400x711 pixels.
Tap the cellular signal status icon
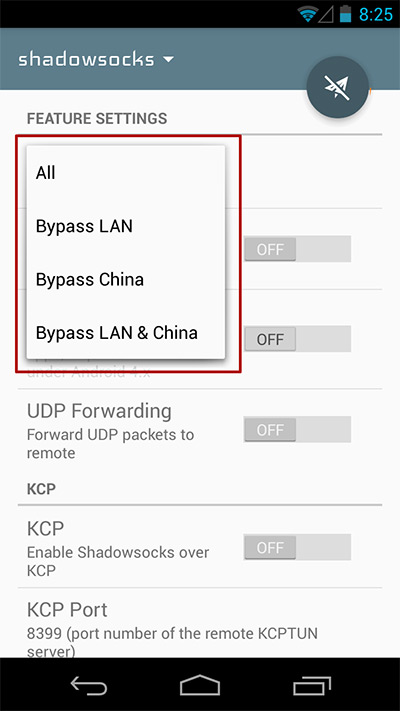click(326, 15)
